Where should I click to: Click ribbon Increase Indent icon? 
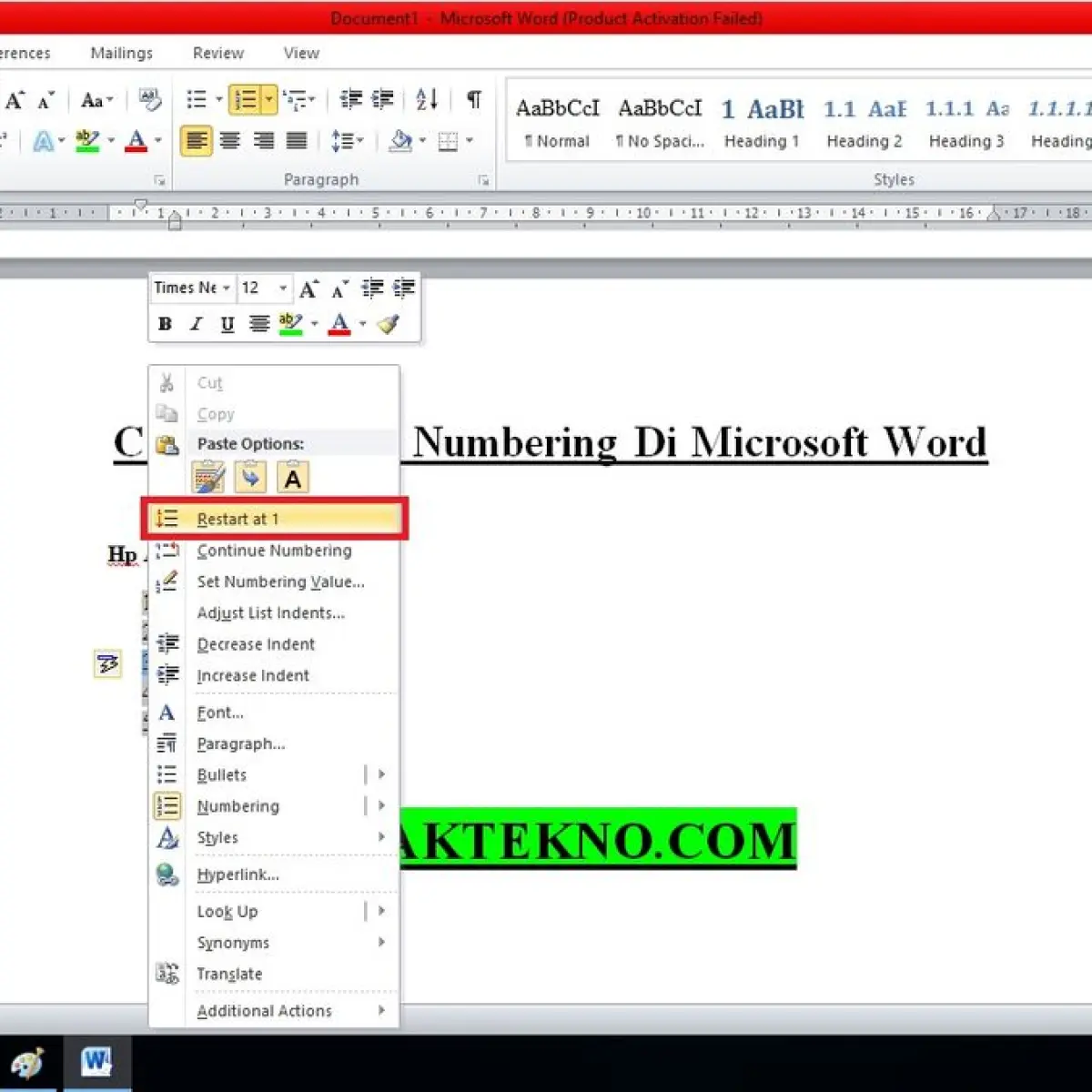(383, 99)
